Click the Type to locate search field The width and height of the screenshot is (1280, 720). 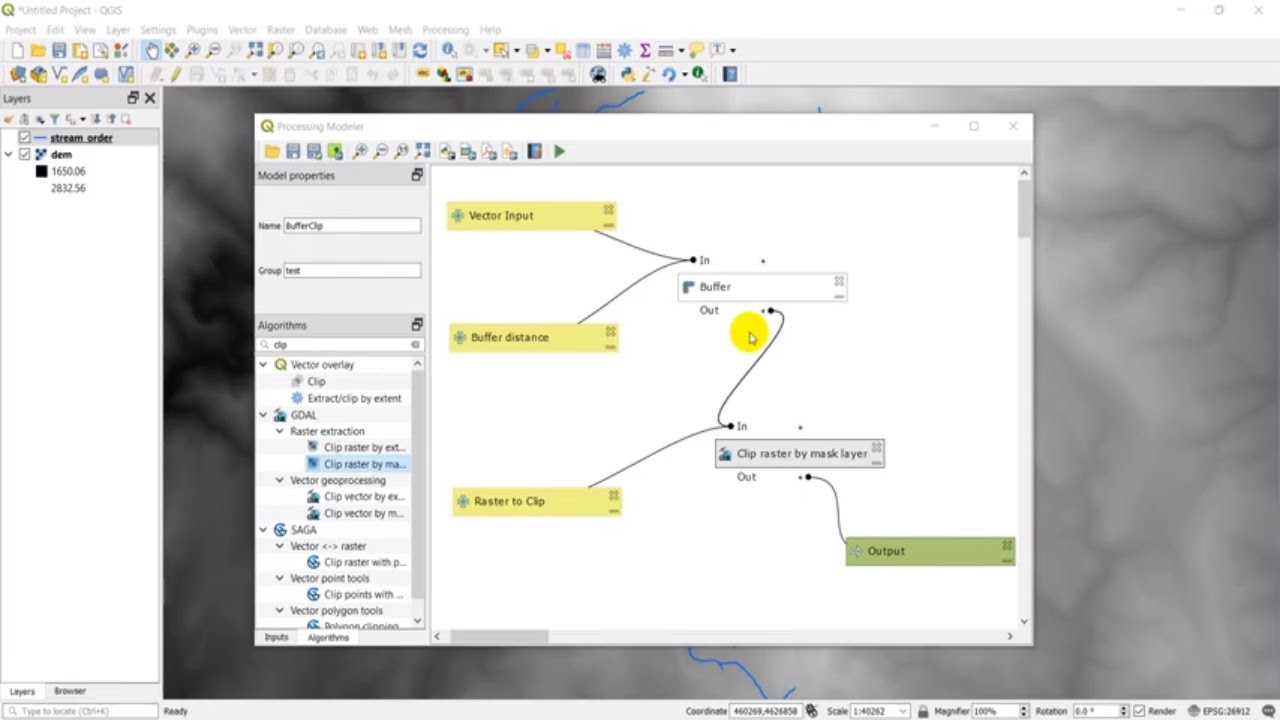[80, 711]
